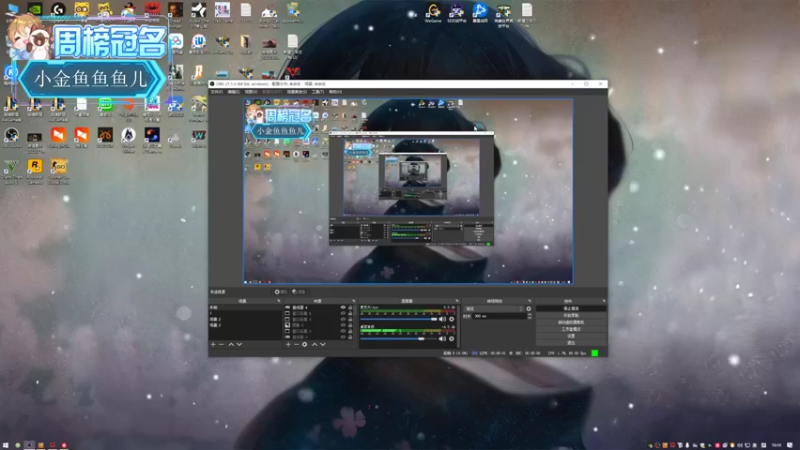Image resolution: width=800 pixels, height=450 pixels.
Task: Toggle the lock on the first source row
Action: (350, 308)
